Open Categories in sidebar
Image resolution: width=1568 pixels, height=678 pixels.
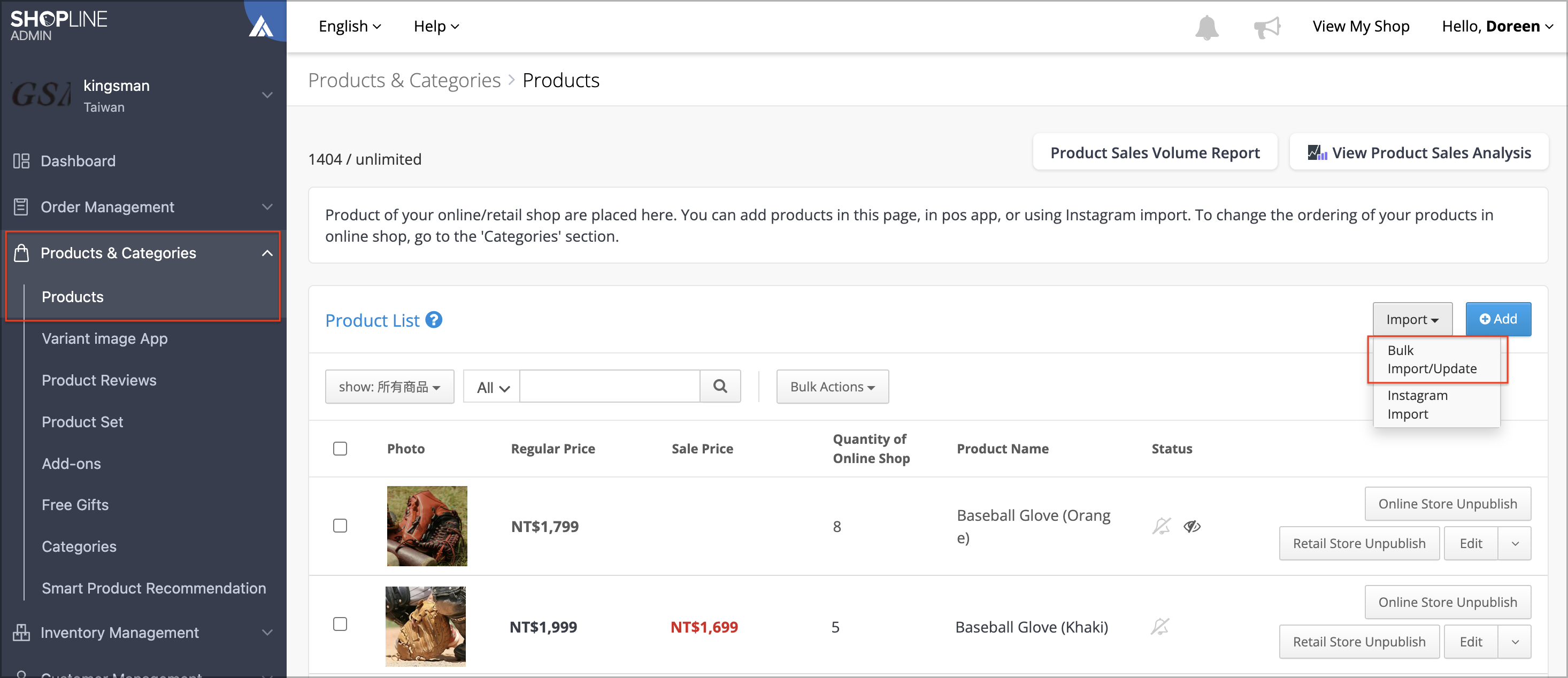coord(79,546)
